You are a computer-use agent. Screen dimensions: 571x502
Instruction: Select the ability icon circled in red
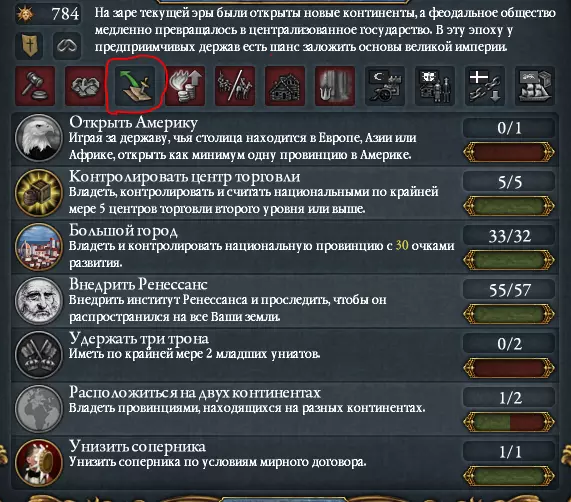click(x=135, y=86)
